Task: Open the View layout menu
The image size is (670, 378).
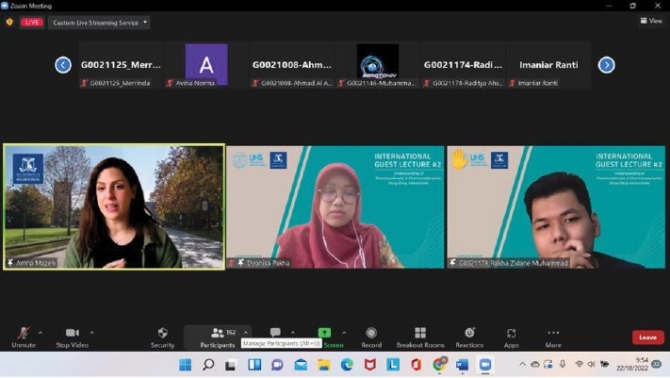Action: pyautogui.click(x=651, y=21)
